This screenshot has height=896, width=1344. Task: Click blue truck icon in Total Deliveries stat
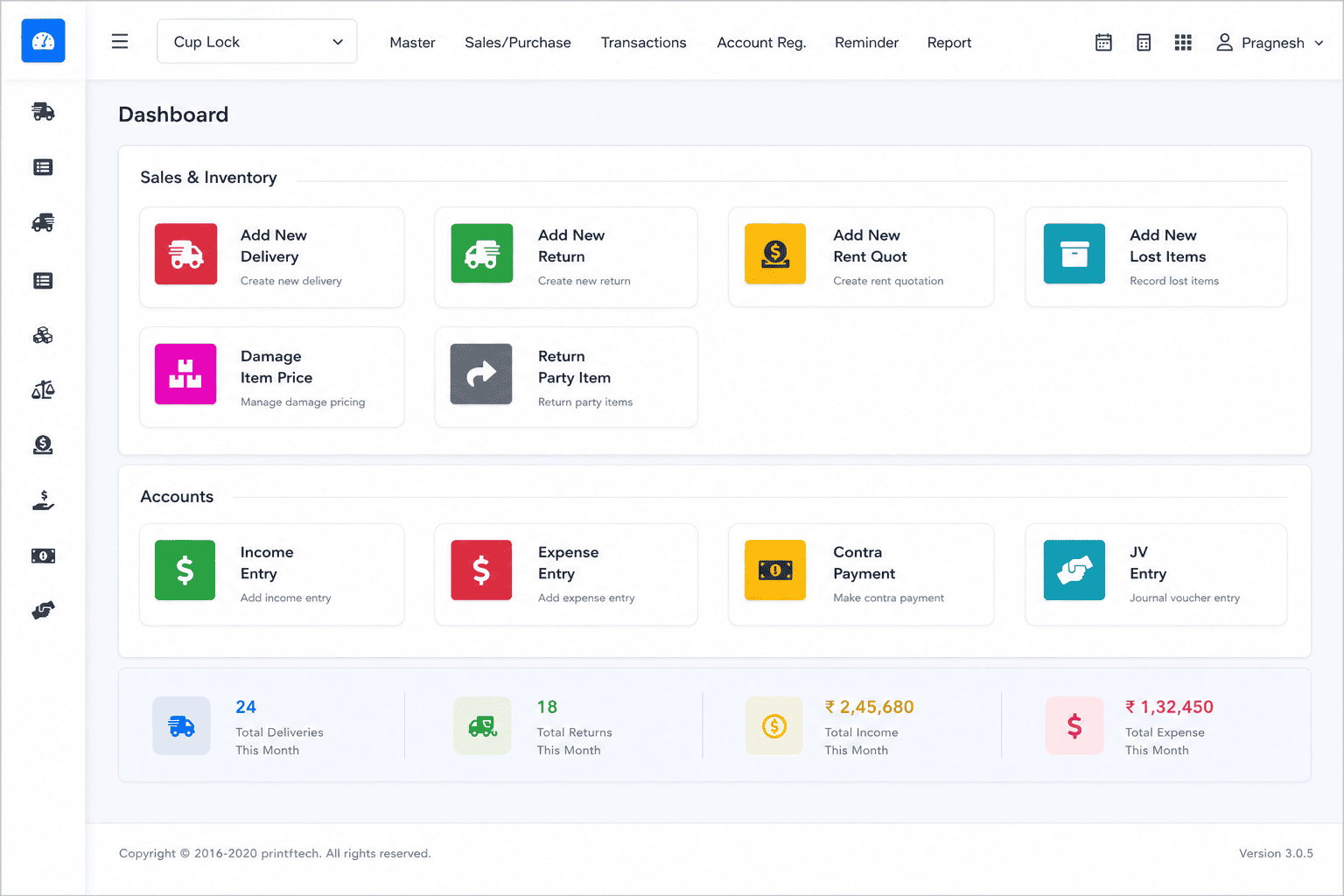tap(181, 725)
